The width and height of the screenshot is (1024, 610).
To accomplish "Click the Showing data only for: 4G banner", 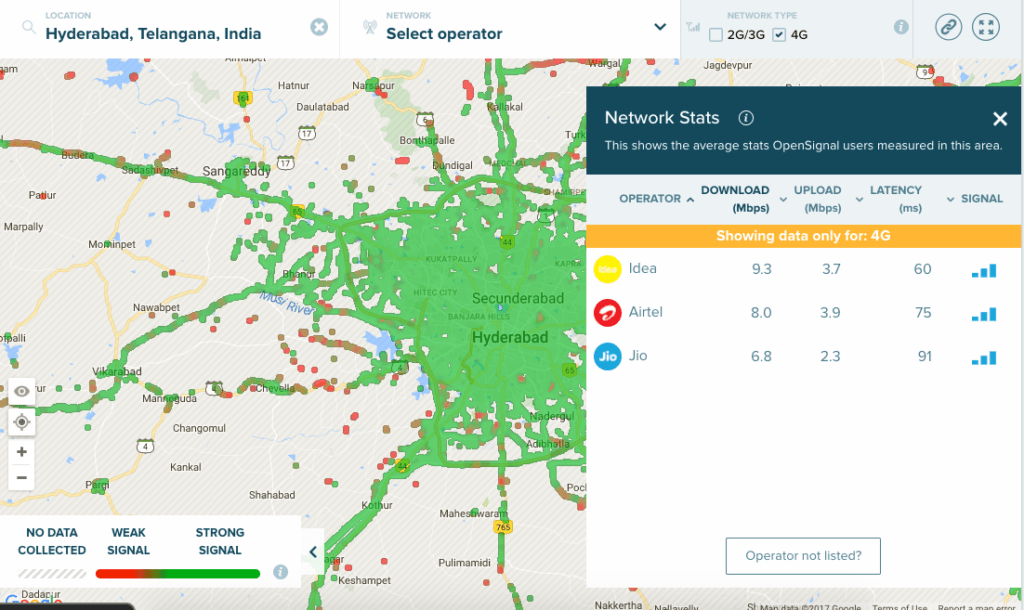I will click(803, 236).
